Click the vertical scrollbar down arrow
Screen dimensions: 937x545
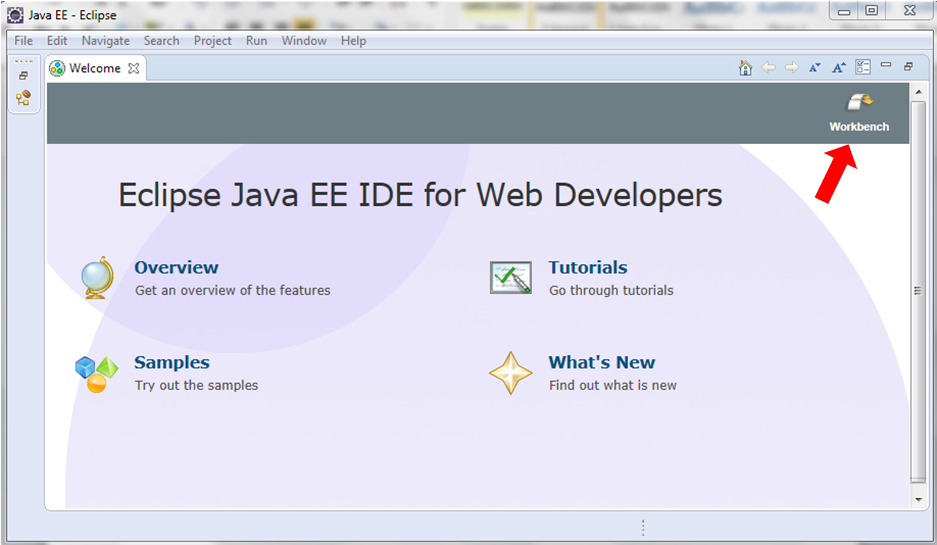tap(918, 497)
